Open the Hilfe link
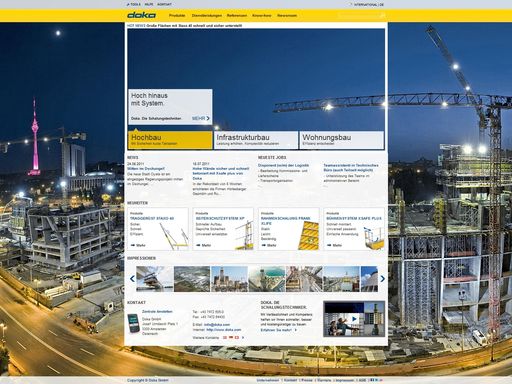The width and height of the screenshot is (512, 384). [x=149, y=4]
